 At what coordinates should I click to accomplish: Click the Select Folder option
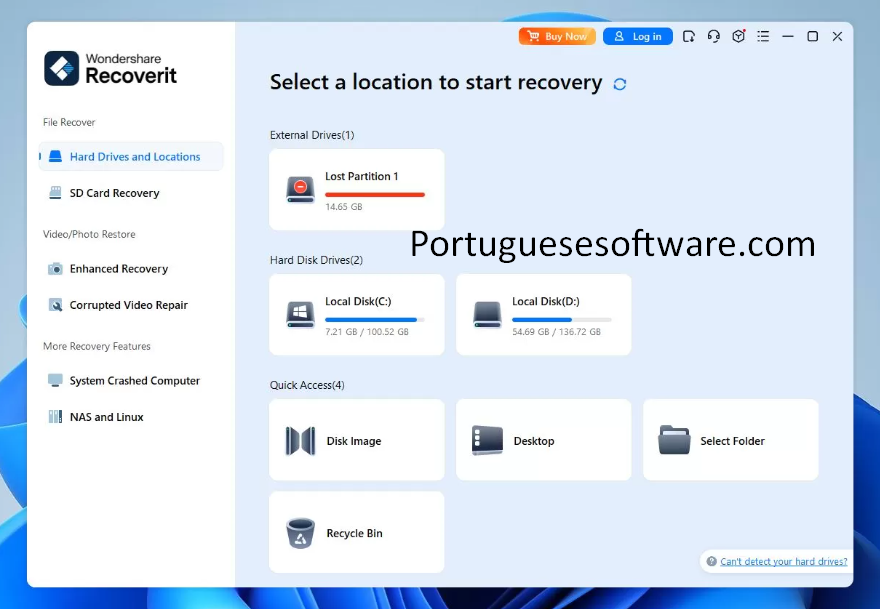[x=730, y=439]
